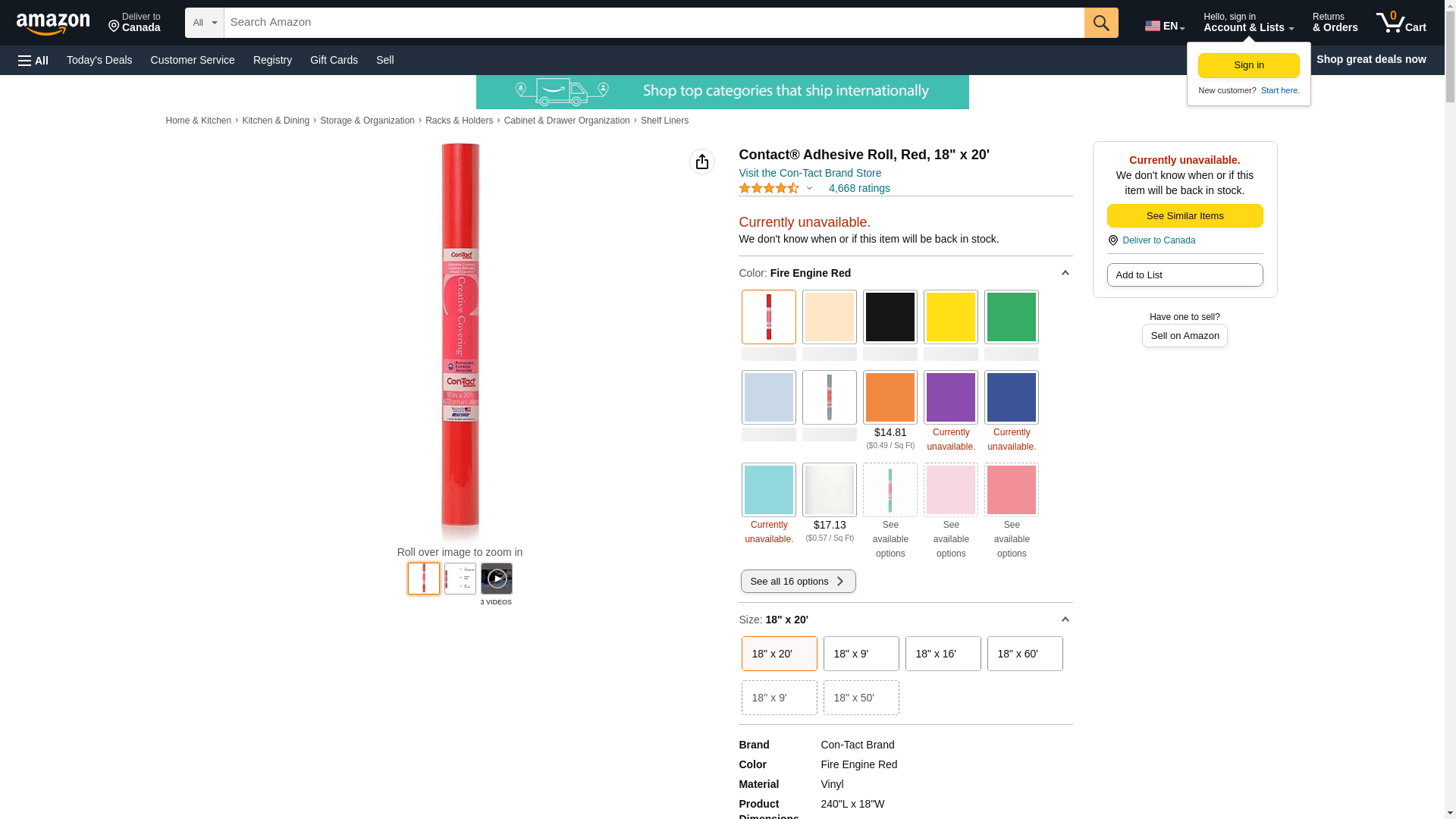
Task: Click the share icon beside product image
Action: (701, 162)
